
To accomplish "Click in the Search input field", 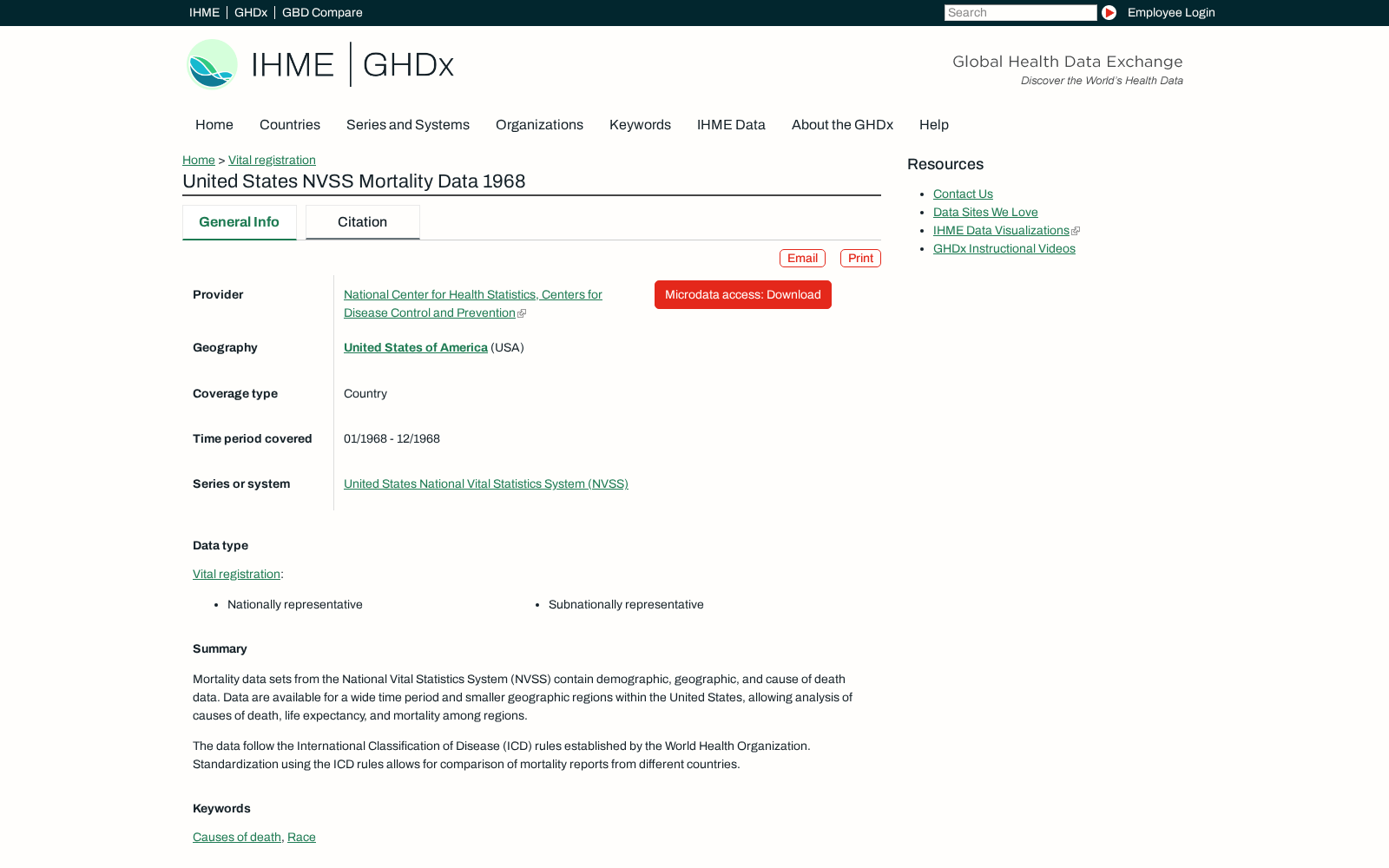I will [1021, 12].
